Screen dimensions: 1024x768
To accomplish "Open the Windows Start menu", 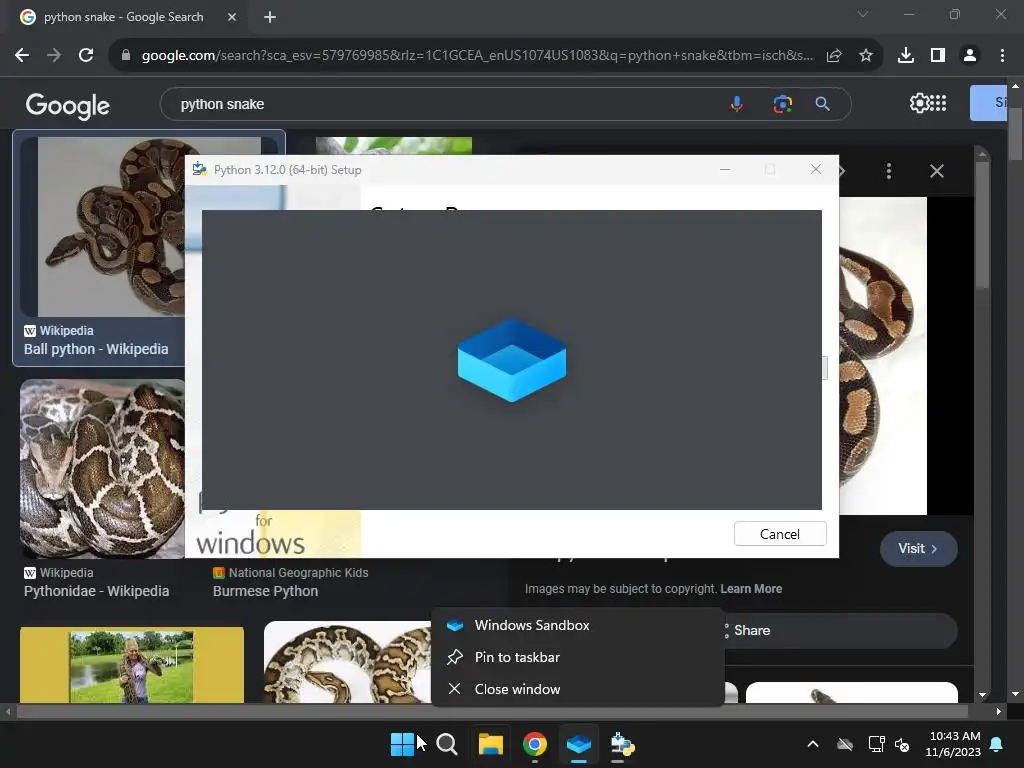I will click(x=402, y=744).
